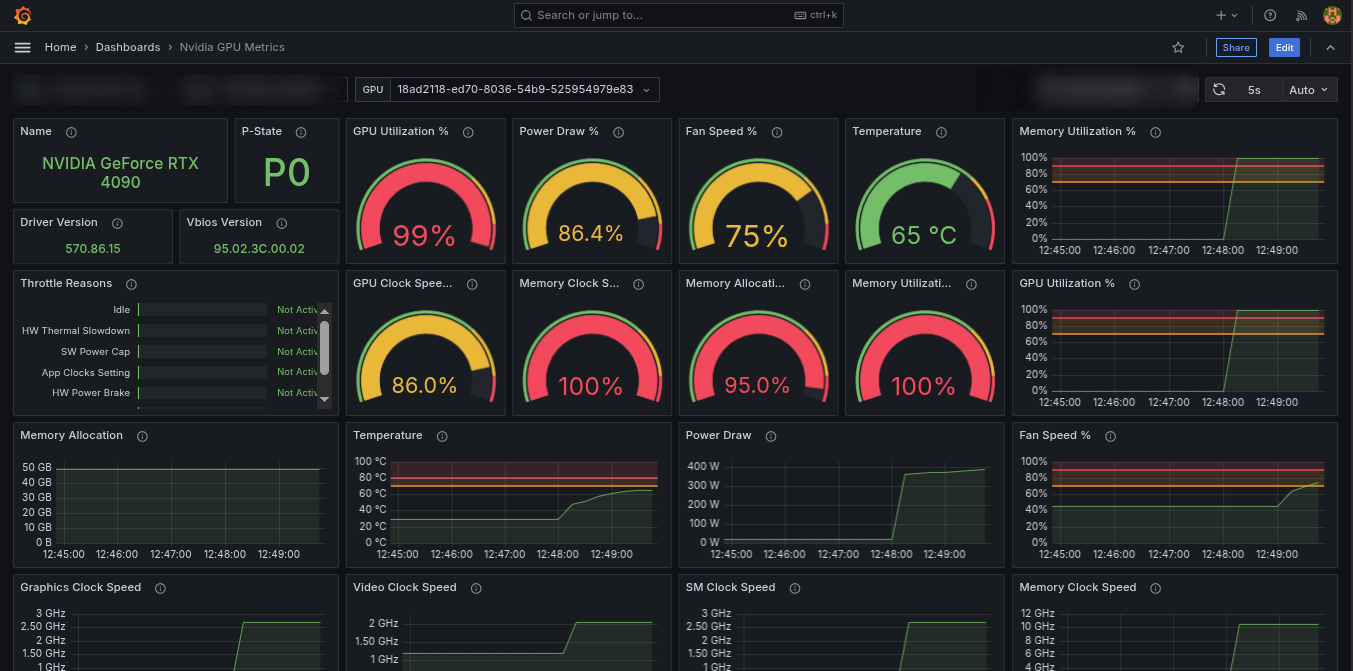This screenshot has width=1353, height=671.
Task: Show info for Name panel
Action: pyautogui.click(x=71, y=132)
